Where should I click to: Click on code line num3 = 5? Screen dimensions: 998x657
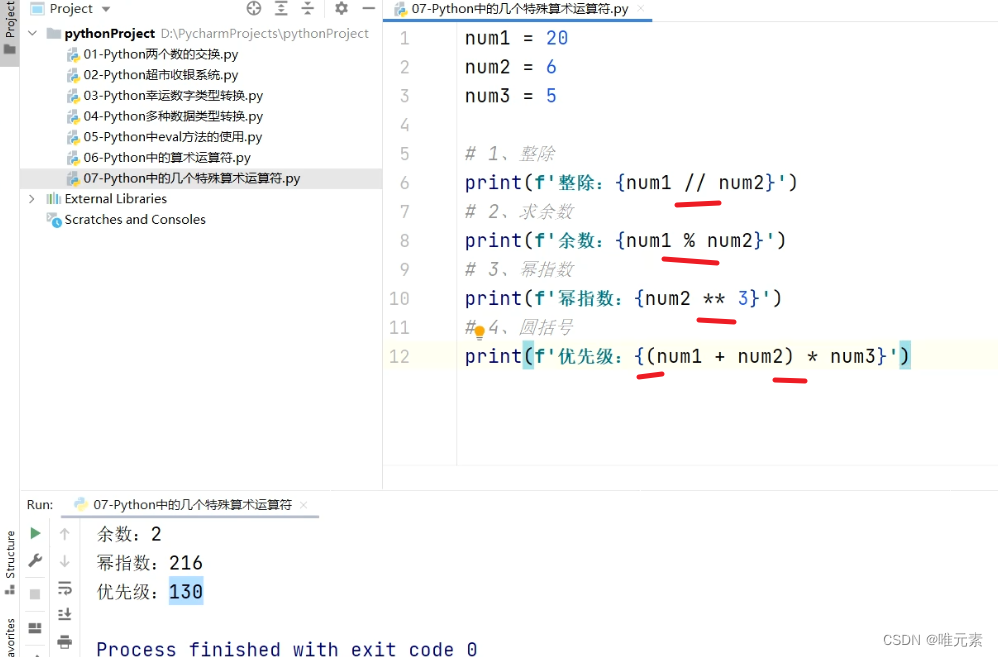pyautogui.click(x=510, y=96)
